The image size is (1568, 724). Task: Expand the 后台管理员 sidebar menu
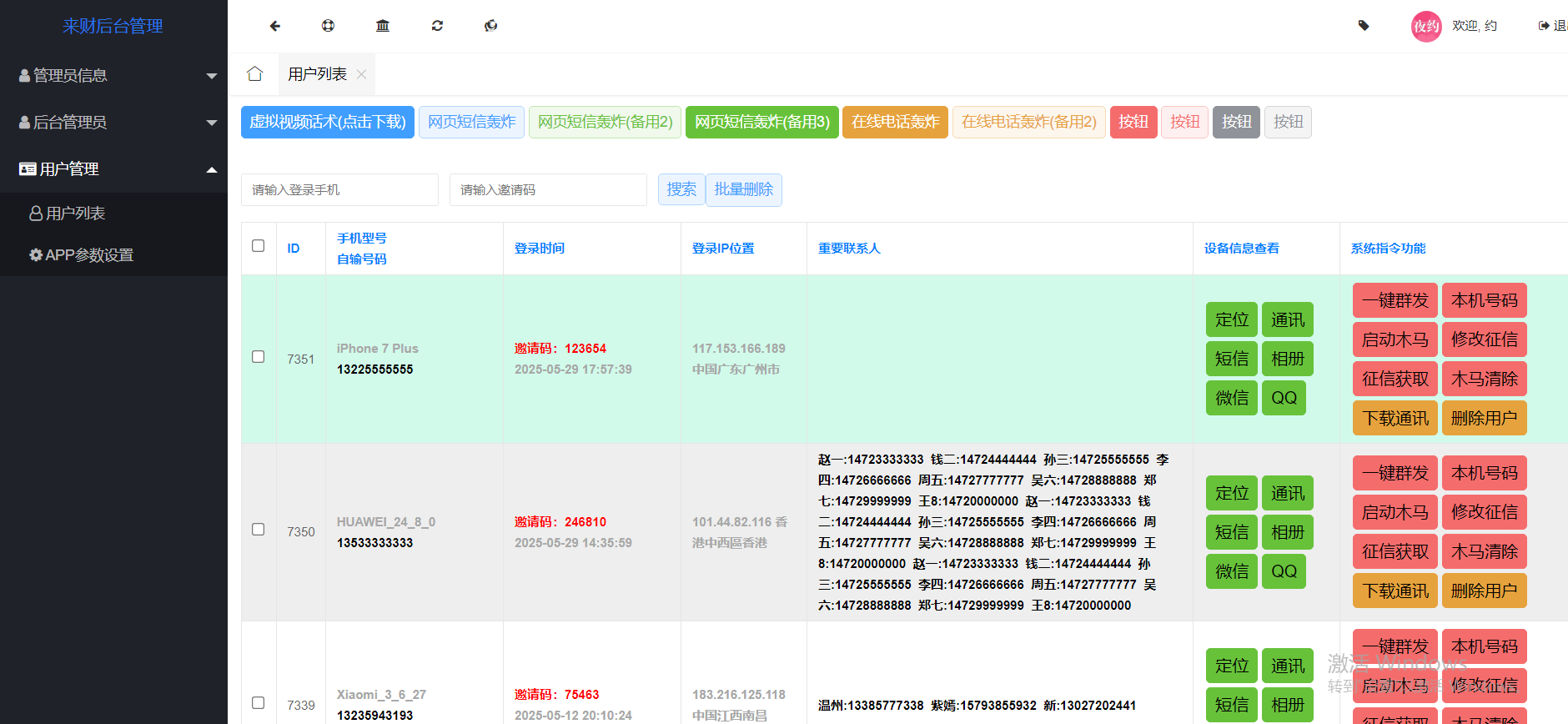113,122
